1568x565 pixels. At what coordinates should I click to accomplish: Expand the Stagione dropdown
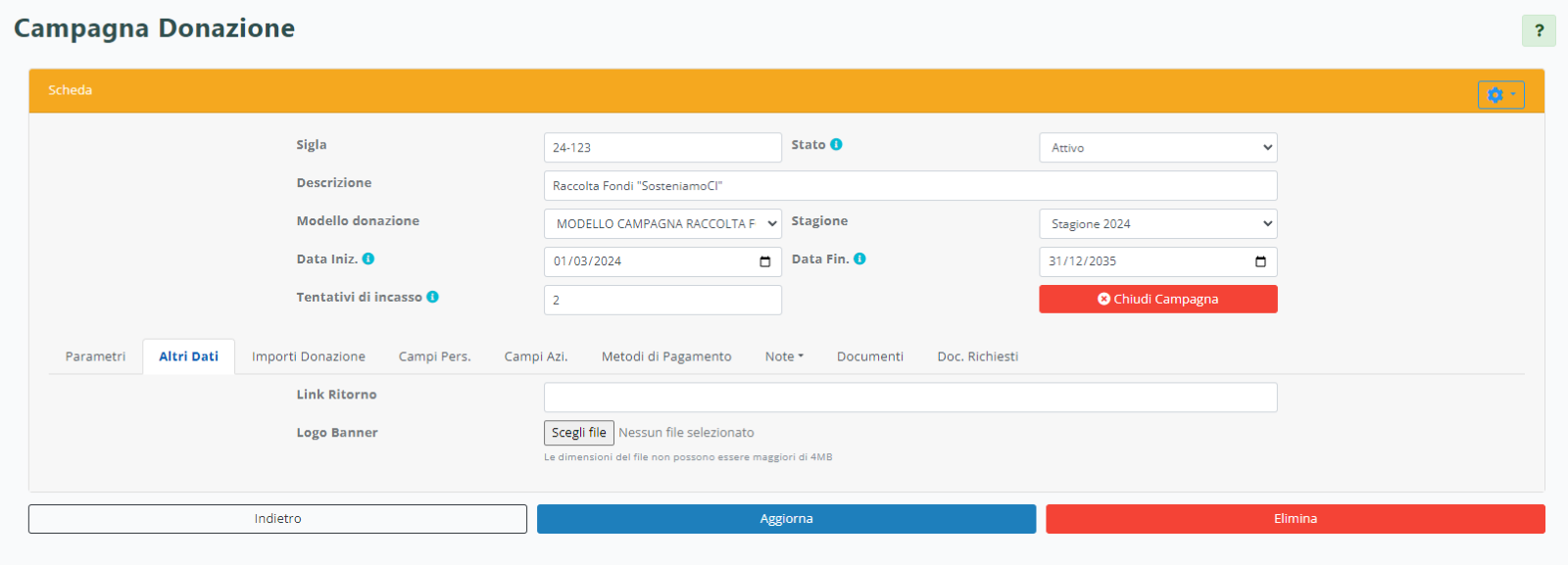tap(1157, 224)
